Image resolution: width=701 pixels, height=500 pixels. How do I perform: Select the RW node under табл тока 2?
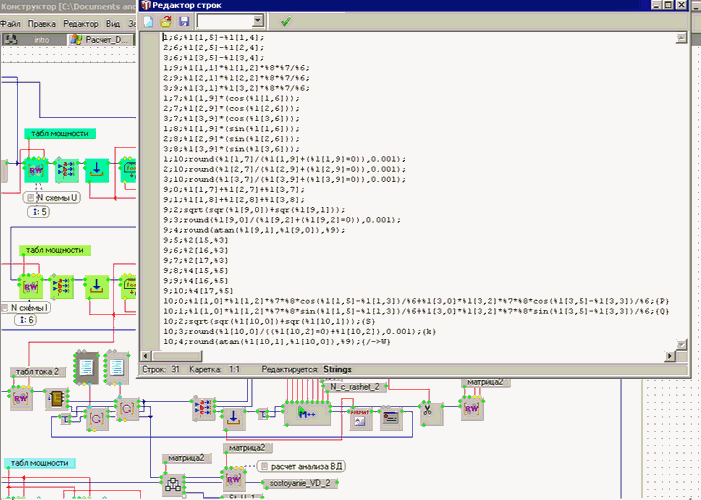coord(21,398)
